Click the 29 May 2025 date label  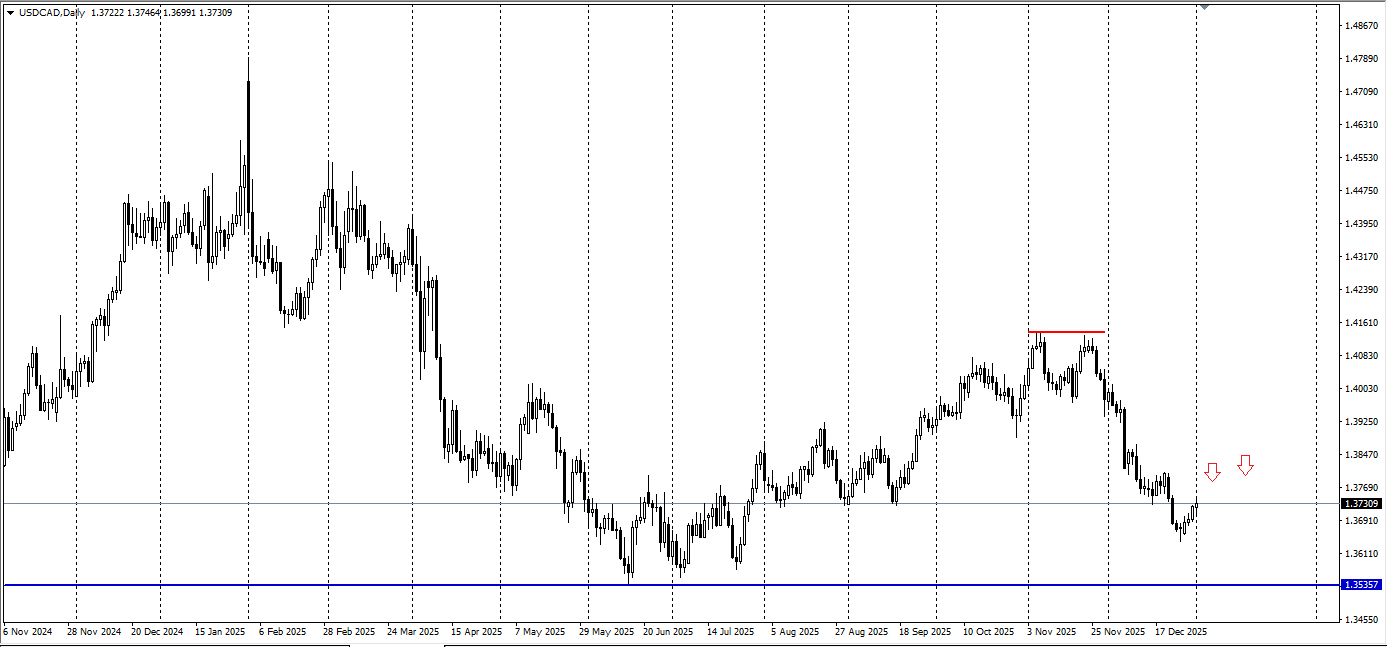pos(606,632)
